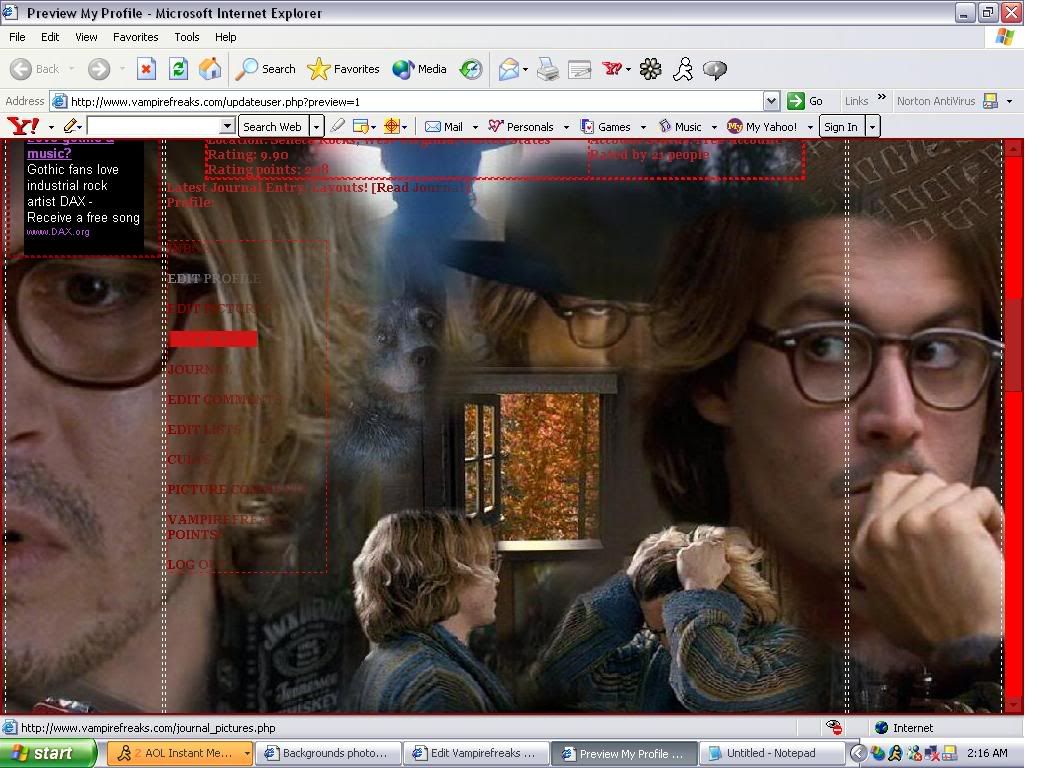The width and height of the screenshot is (1063, 768).
Task: Open the Media pane button
Action: [419, 68]
